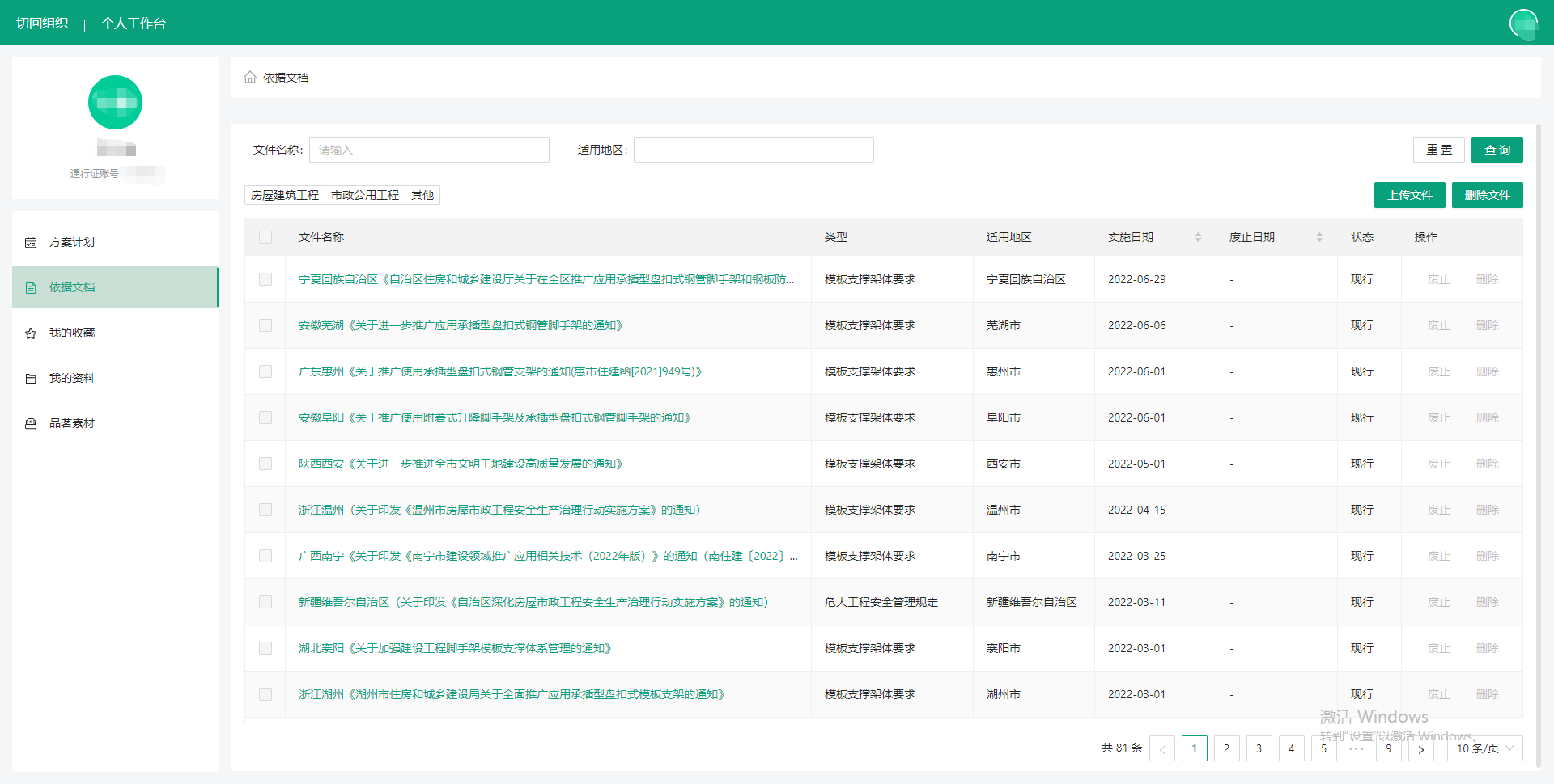Click 删除 in the 安徽芜湖 row

pos(1488,325)
